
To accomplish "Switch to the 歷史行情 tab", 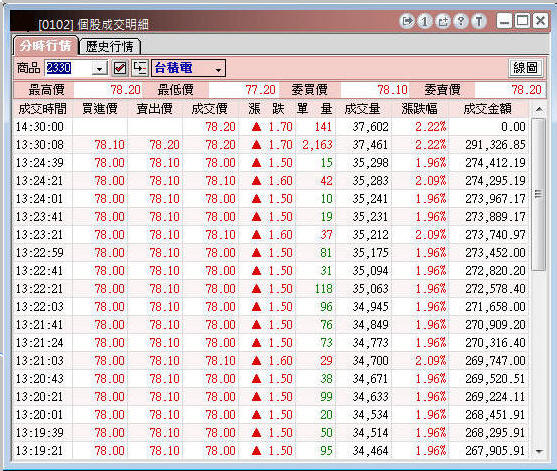I will point(110,46).
